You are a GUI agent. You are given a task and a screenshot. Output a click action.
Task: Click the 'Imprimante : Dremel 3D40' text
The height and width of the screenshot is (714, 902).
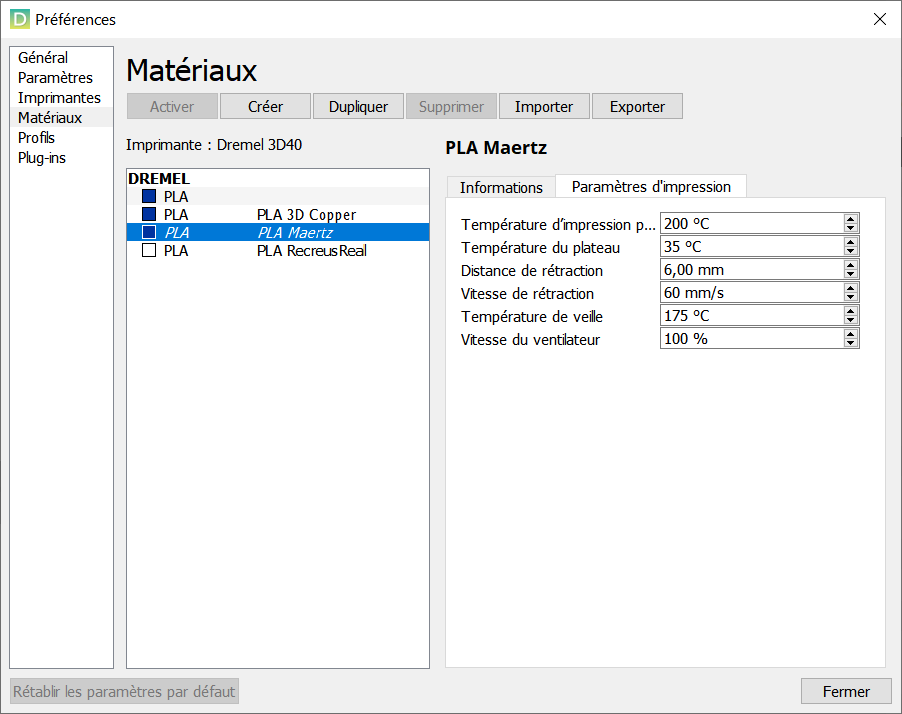pyautogui.click(x=214, y=144)
